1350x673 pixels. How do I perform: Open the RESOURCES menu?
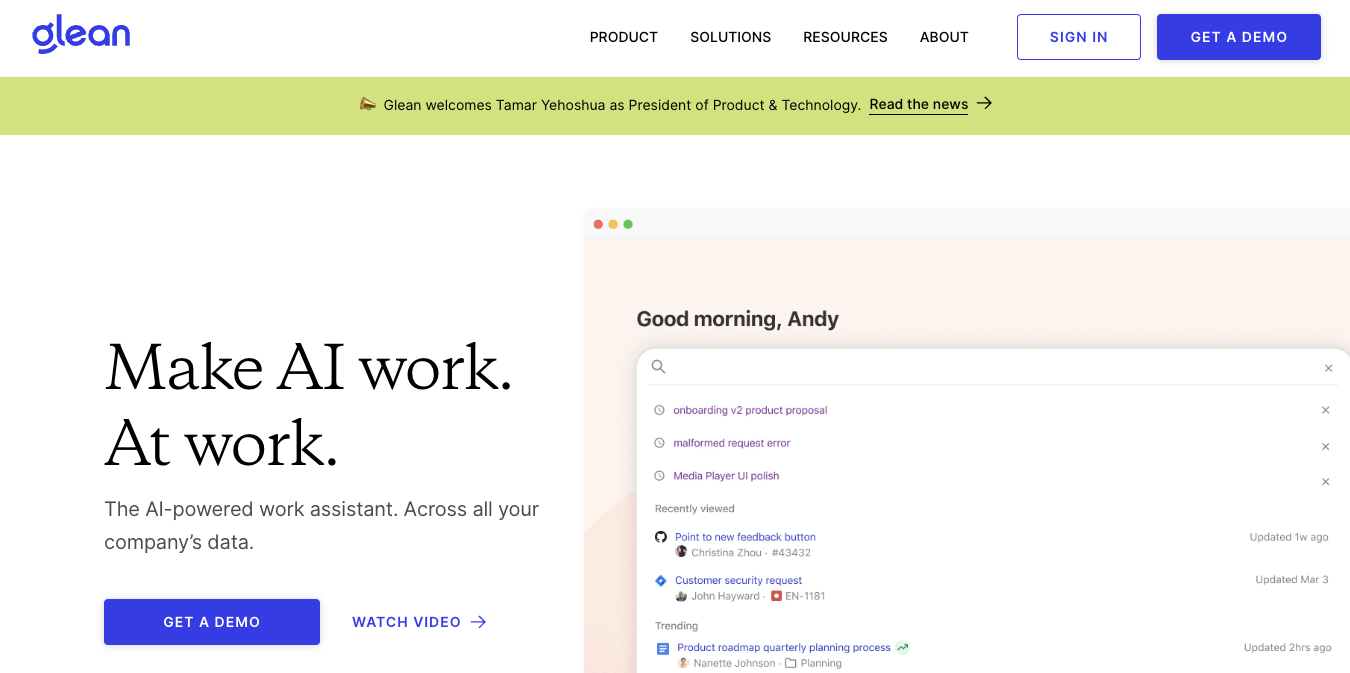click(x=845, y=37)
